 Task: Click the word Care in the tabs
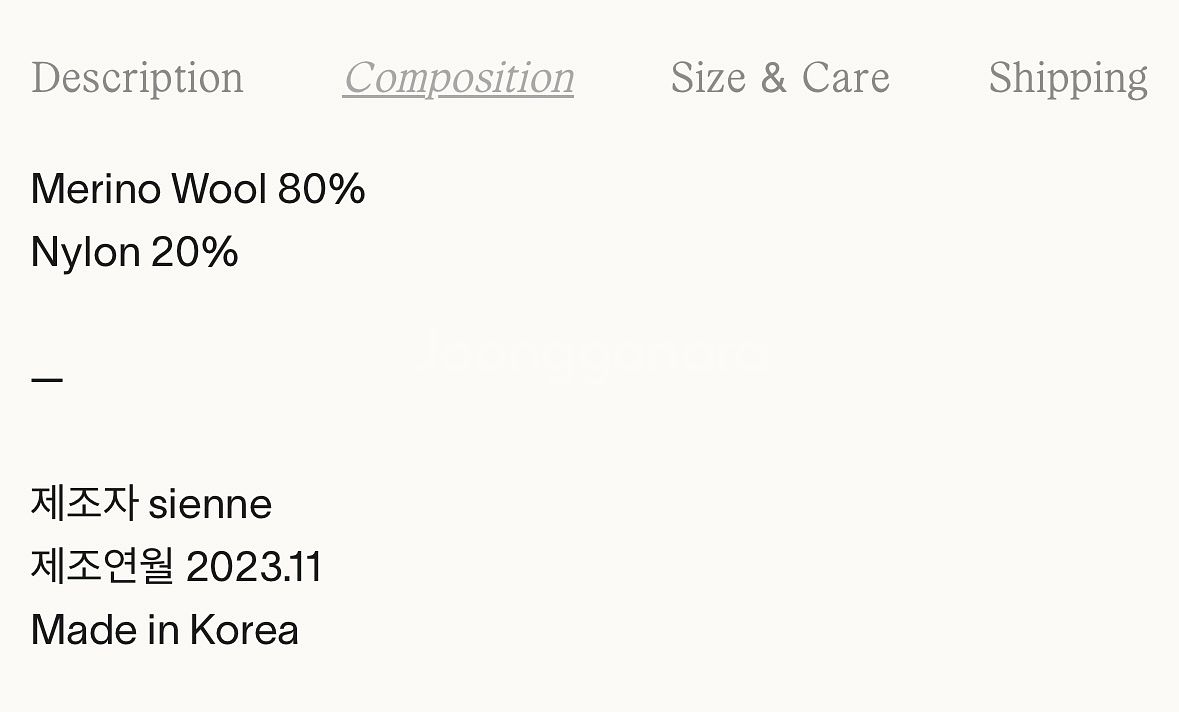click(845, 78)
